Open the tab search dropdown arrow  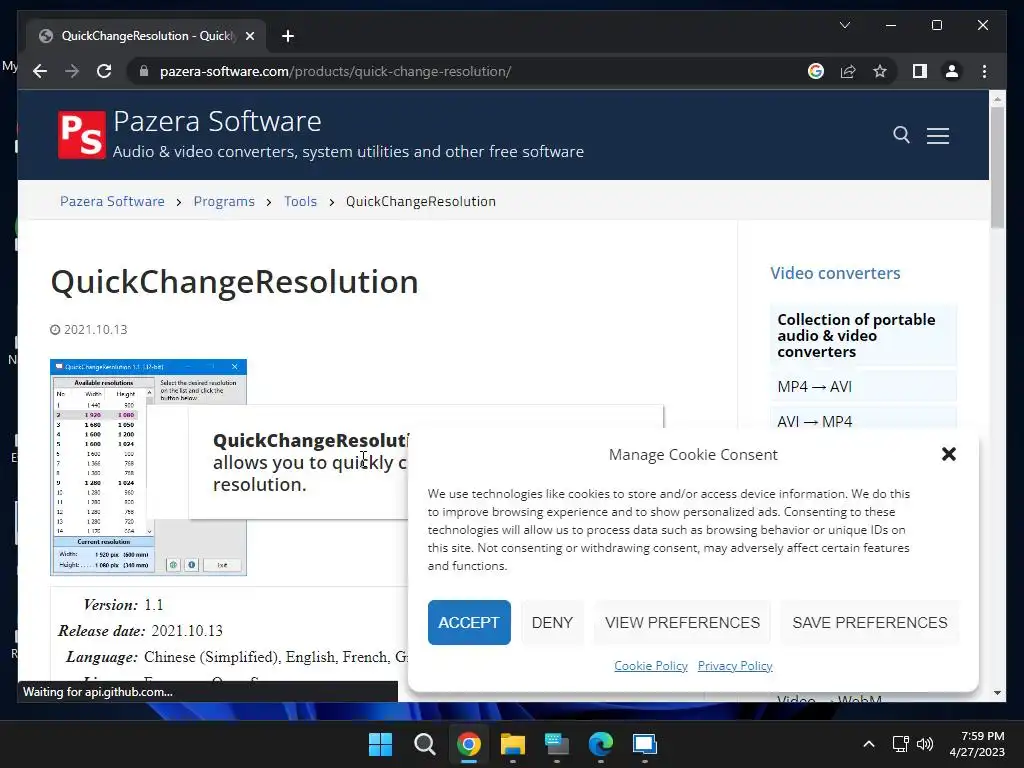click(x=844, y=25)
